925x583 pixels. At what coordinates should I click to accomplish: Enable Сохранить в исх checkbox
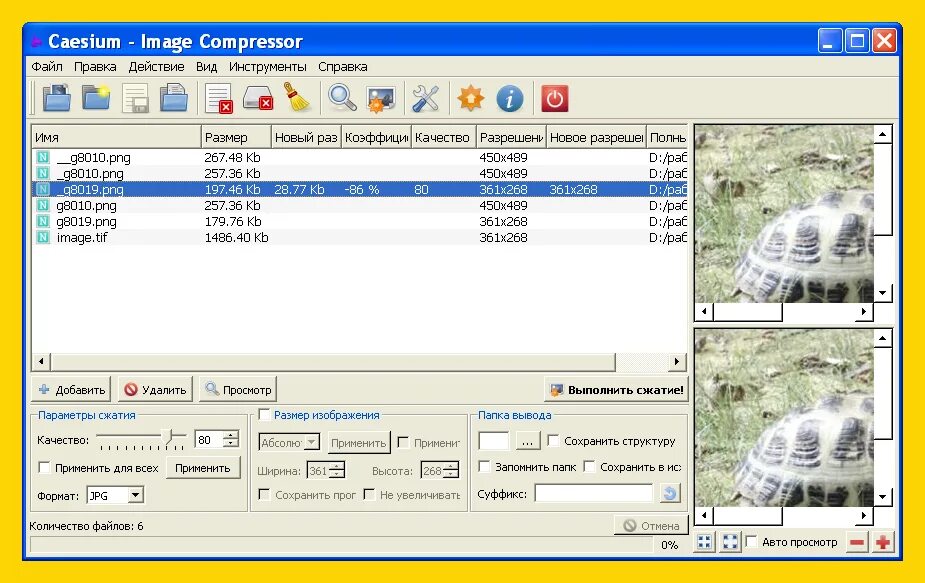(589, 466)
